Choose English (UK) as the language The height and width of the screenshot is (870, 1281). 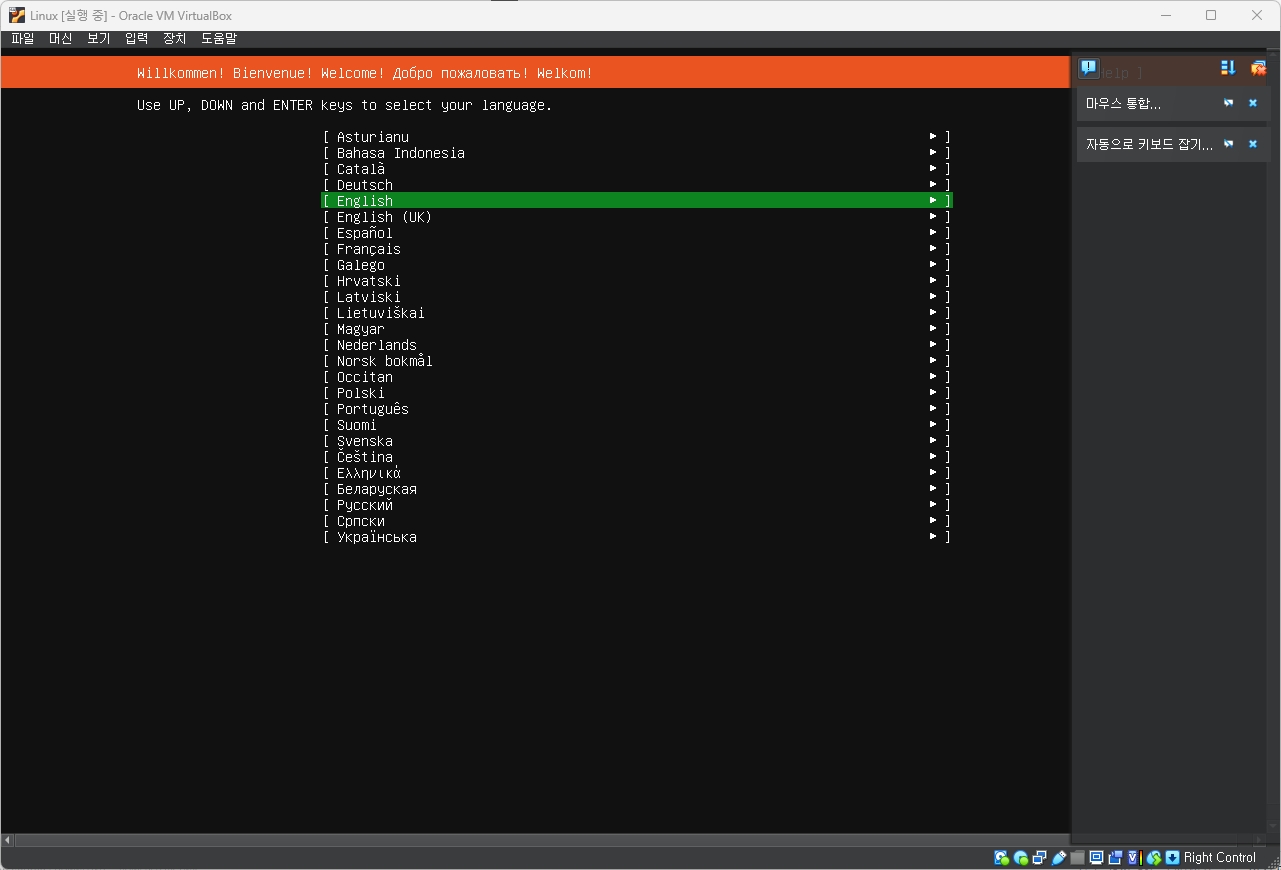[384, 217]
